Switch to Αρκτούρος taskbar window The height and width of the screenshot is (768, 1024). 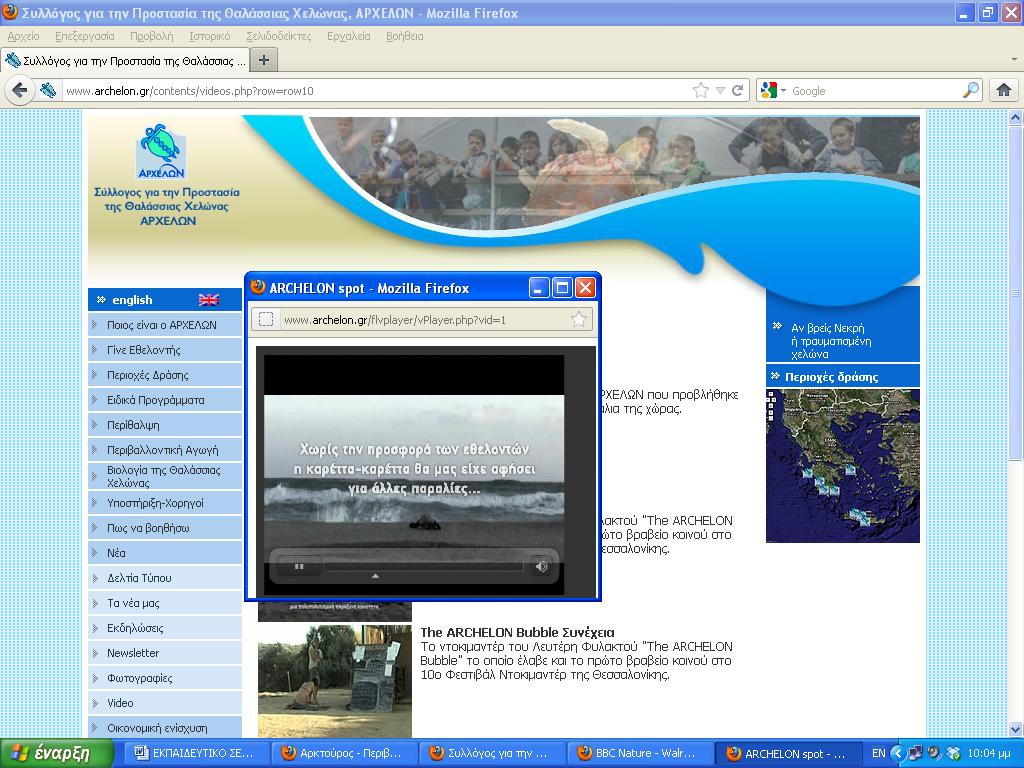[344, 753]
